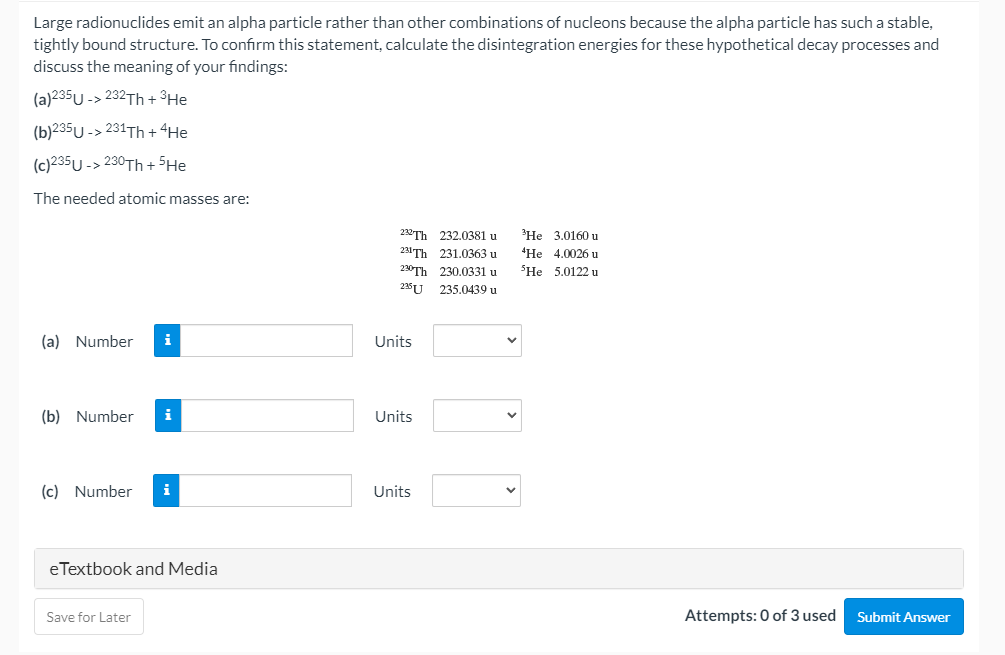This screenshot has height=655, width=1005.
Task: Focus the part (a) Number input field
Action: click(266, 341)
